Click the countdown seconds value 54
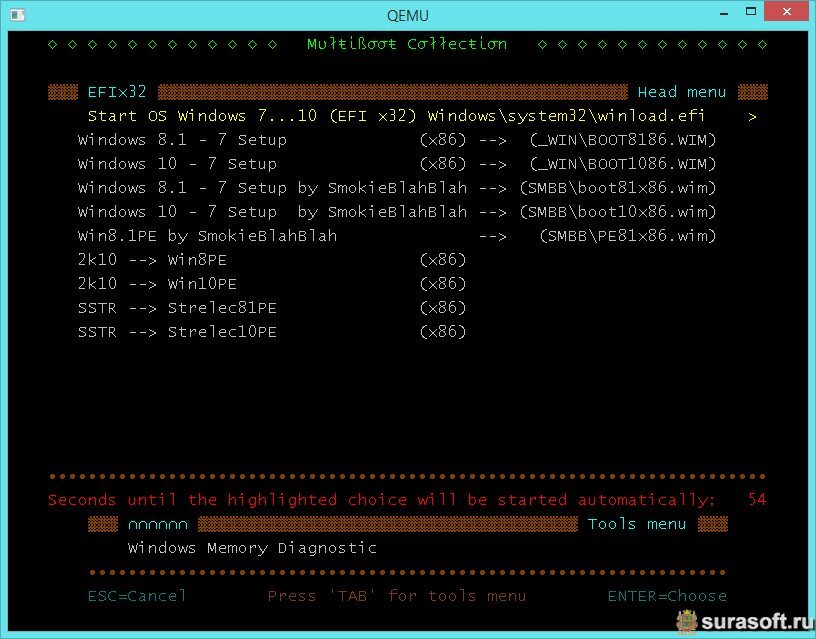This screenshot has width=816, height=639. point(757,500)
